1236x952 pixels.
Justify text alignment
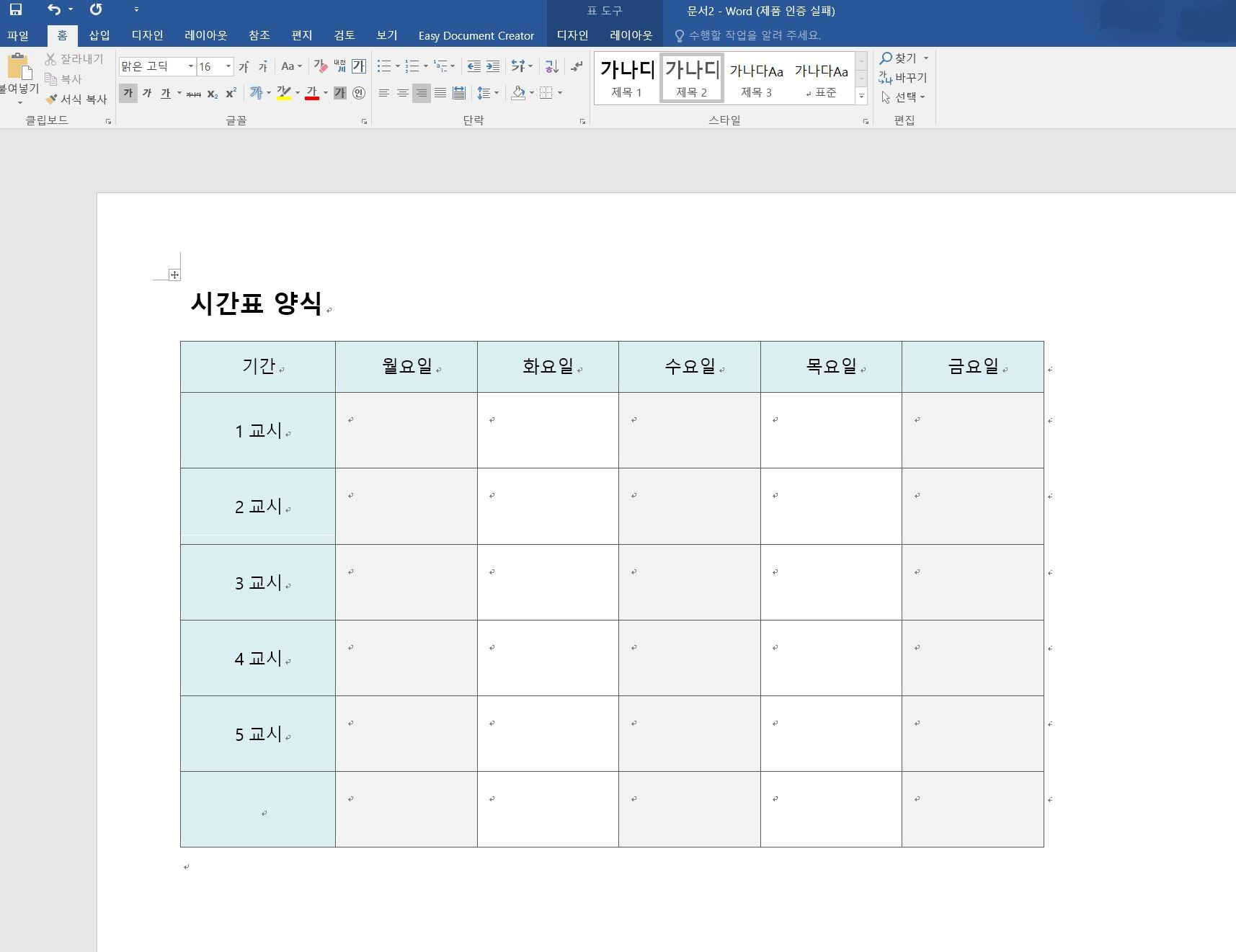point(440,93)
